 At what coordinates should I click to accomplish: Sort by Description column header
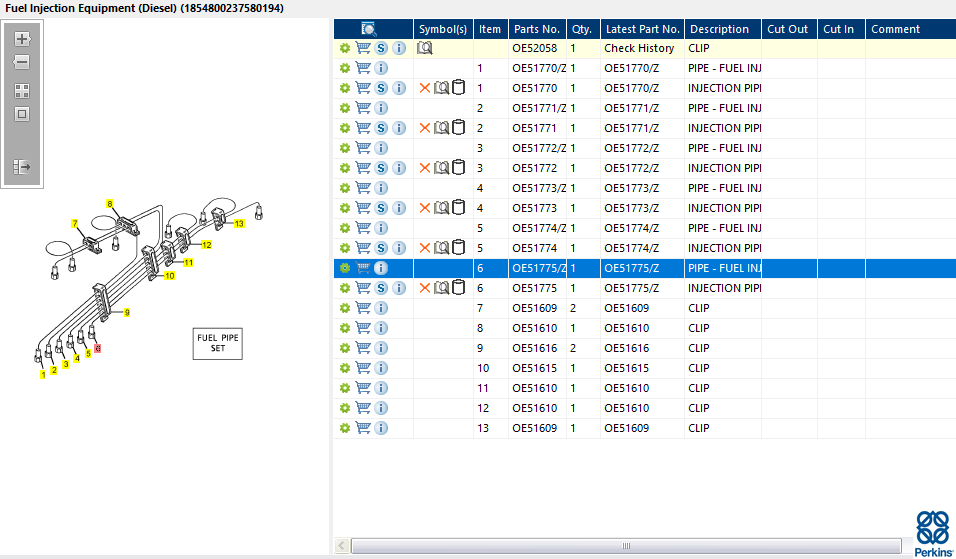pos(722,29)
